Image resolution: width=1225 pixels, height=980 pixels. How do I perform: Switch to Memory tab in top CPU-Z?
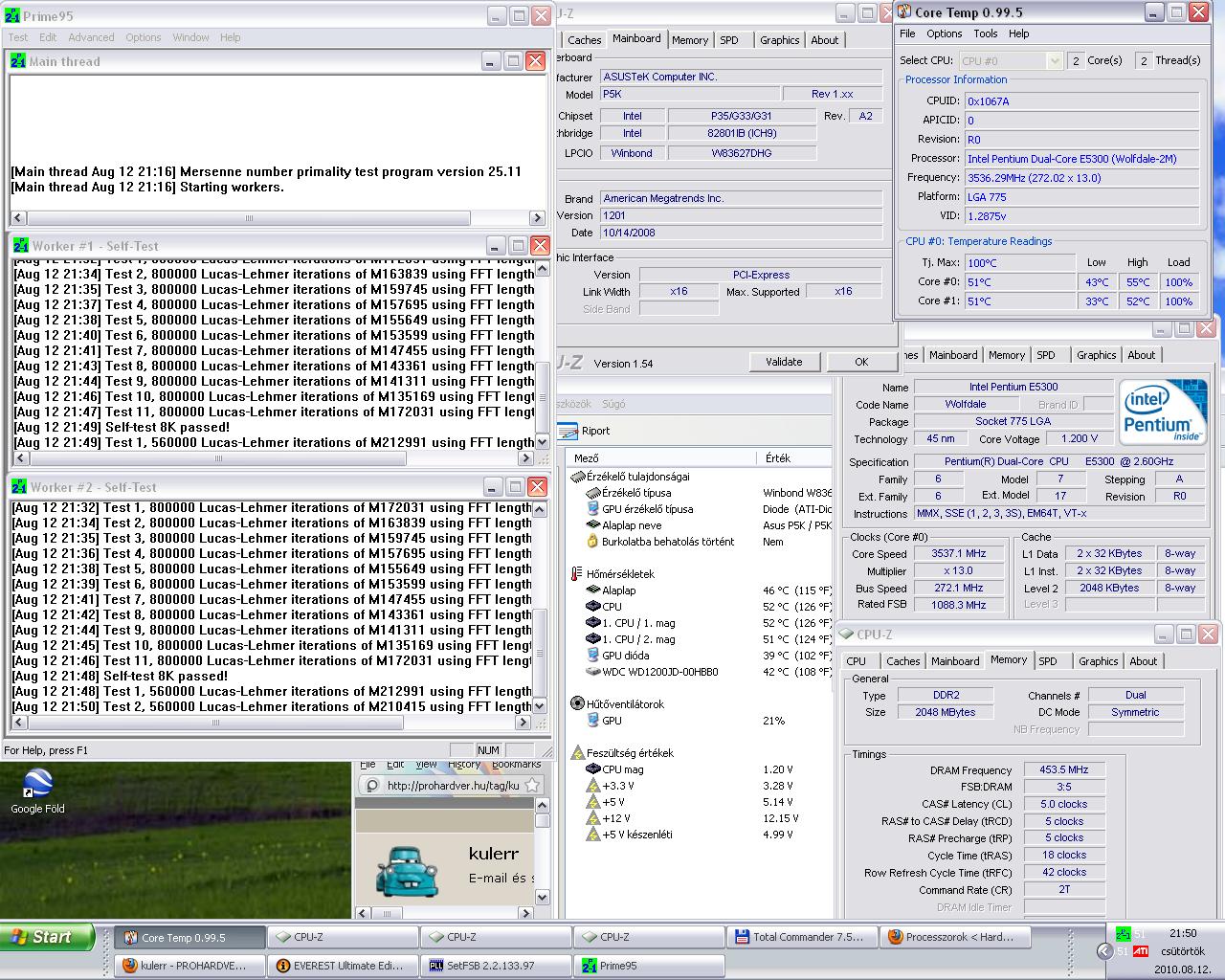tap(689, 40)
